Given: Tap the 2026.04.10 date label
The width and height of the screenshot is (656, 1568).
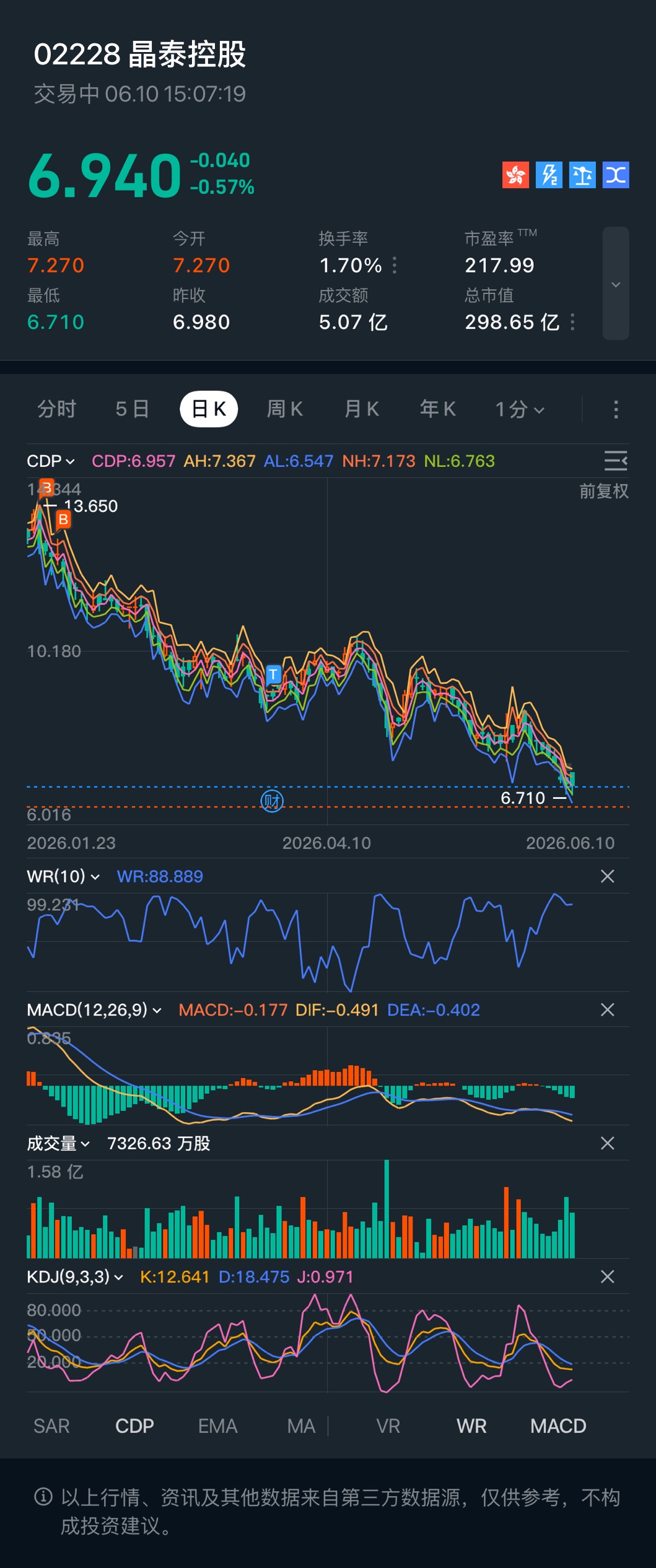Looking at the screenshot, I should click(326, 843).
